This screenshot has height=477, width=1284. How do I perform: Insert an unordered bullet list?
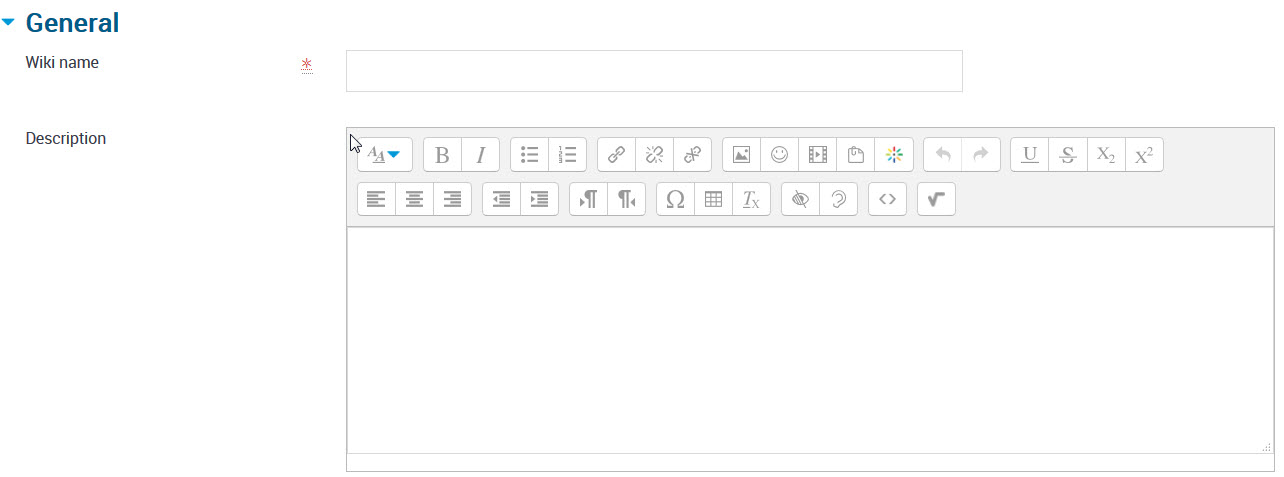[530, 155]
